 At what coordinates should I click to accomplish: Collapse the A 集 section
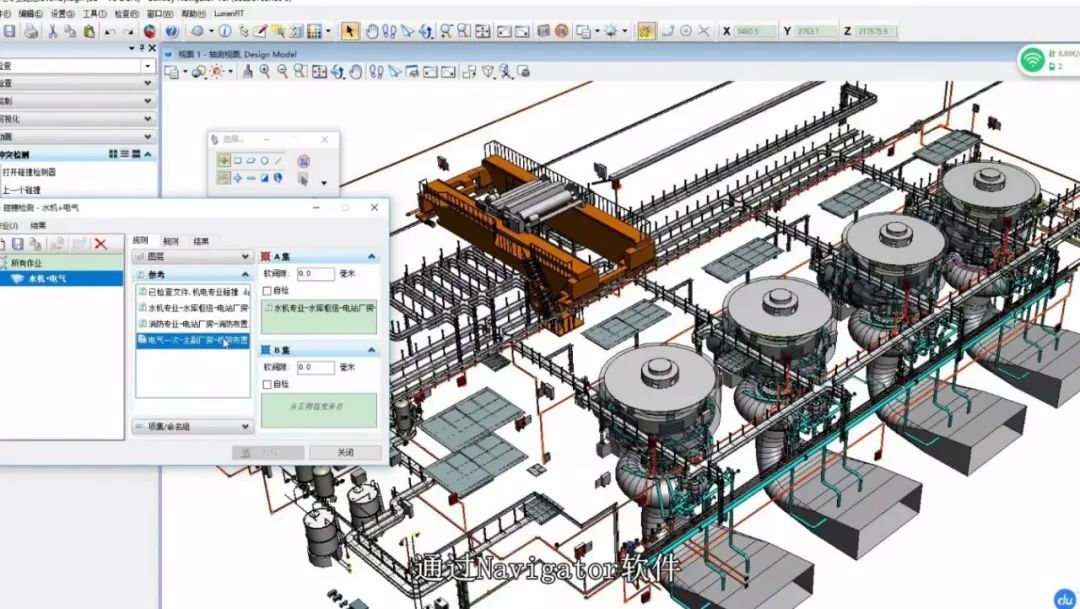(372, 255)
